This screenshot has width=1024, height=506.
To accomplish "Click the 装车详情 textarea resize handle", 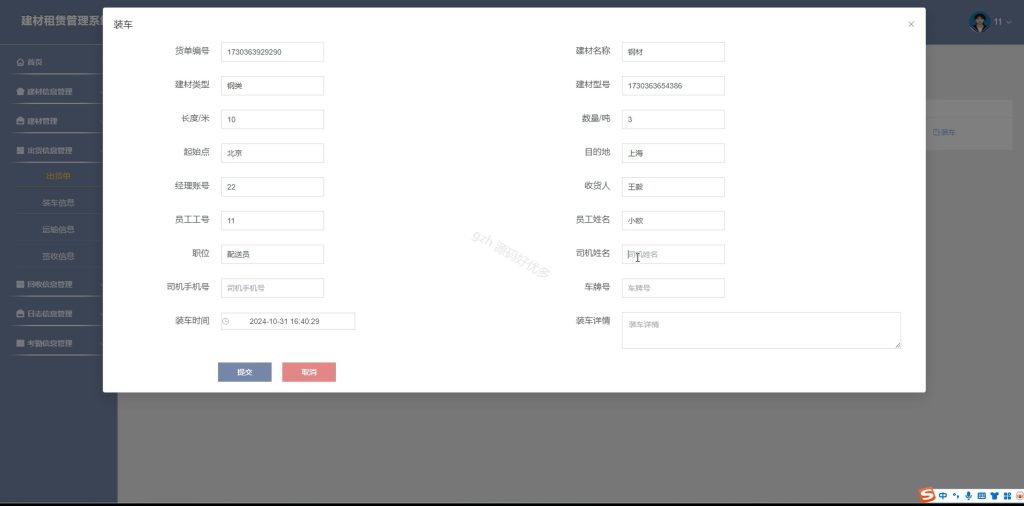I will pos(898,345).
